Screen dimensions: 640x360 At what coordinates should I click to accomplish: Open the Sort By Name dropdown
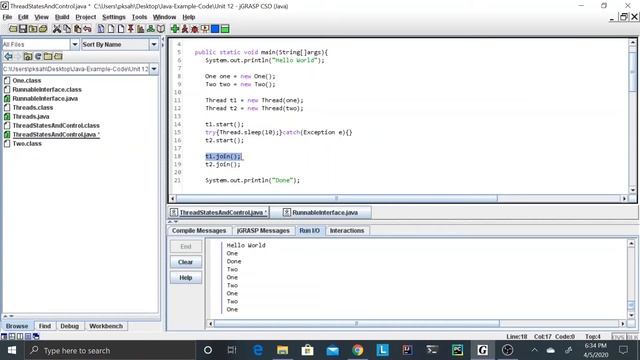(x=154, y=44)
